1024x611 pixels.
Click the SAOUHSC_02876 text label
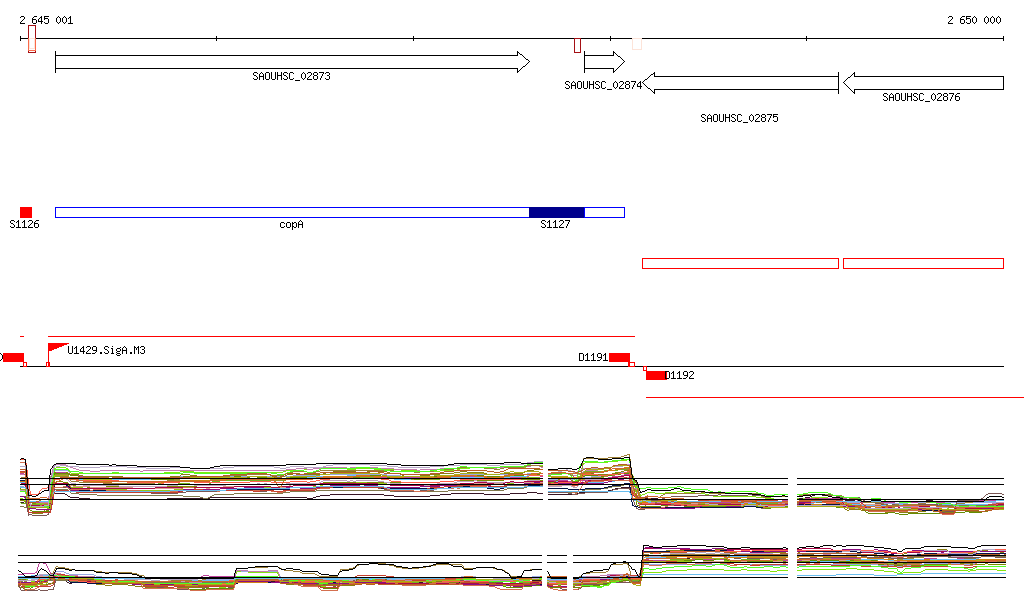click(921, 97)
